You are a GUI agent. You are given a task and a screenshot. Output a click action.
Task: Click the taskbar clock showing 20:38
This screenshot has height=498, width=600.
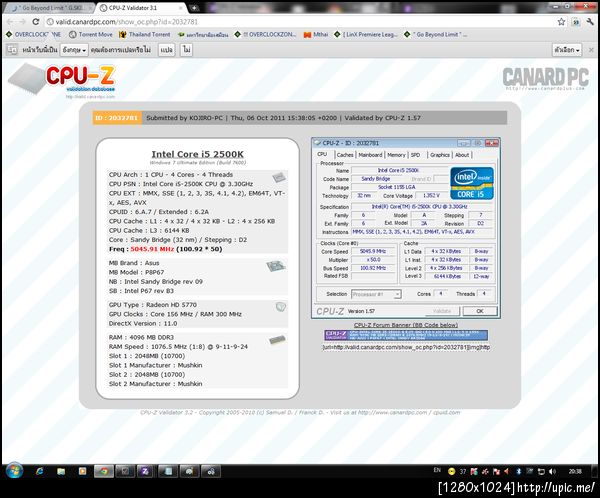click(x=575, y=472)
